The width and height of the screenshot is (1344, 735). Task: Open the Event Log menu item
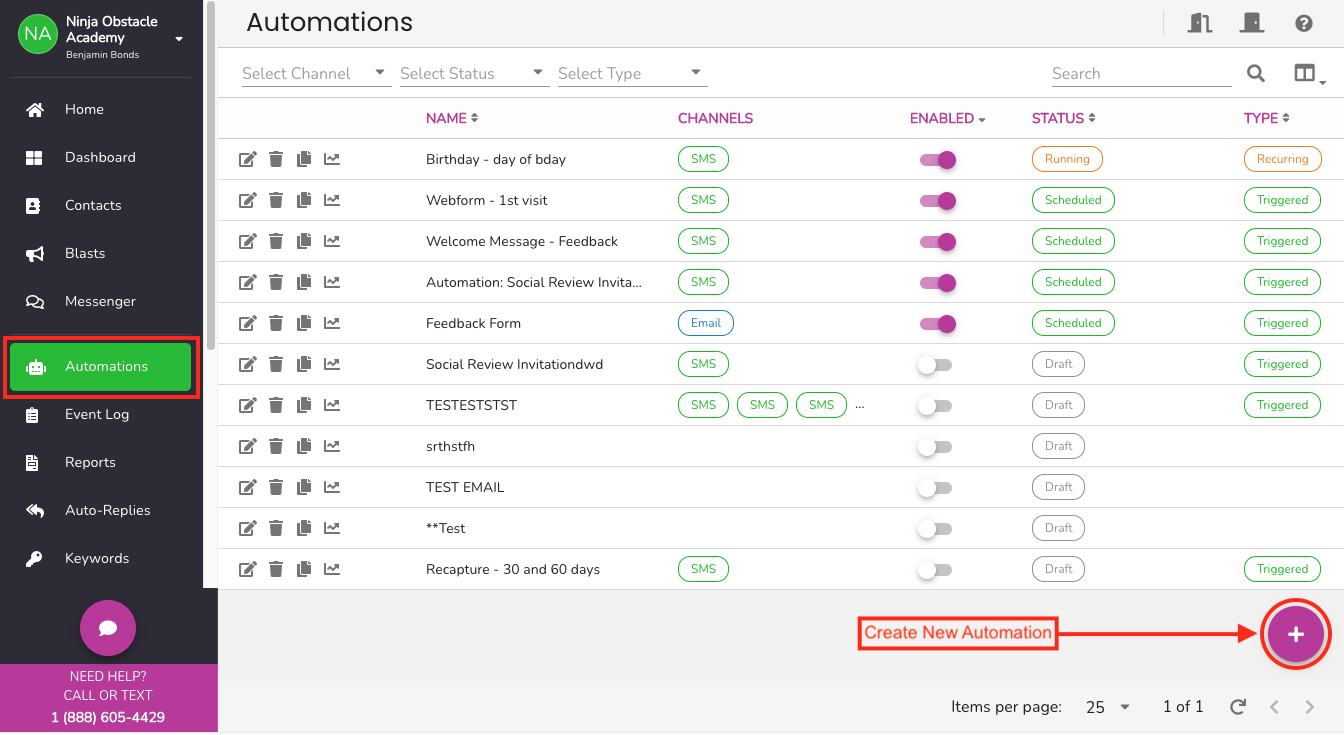click(96, 414)
